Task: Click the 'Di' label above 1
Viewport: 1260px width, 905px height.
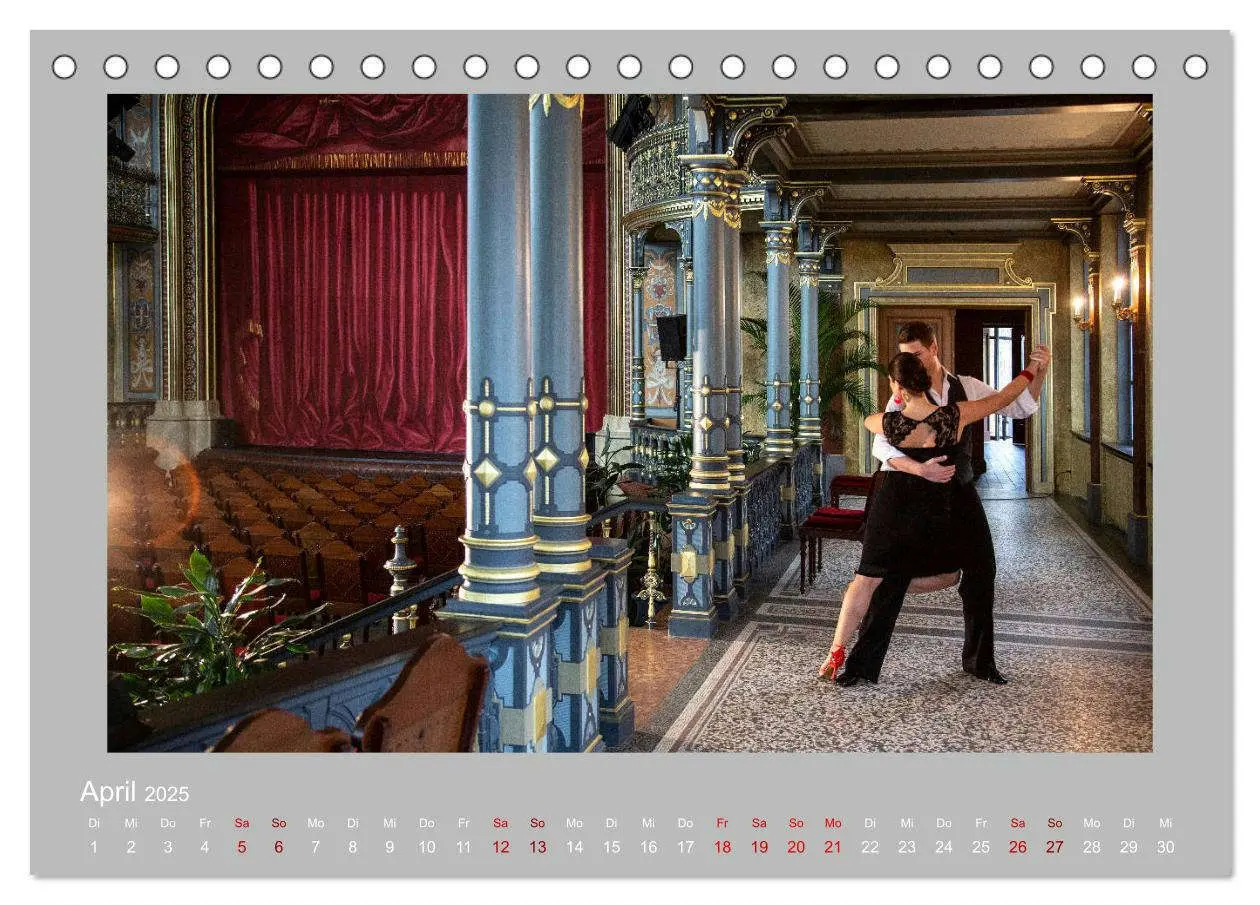Action: tap(94, 823)
